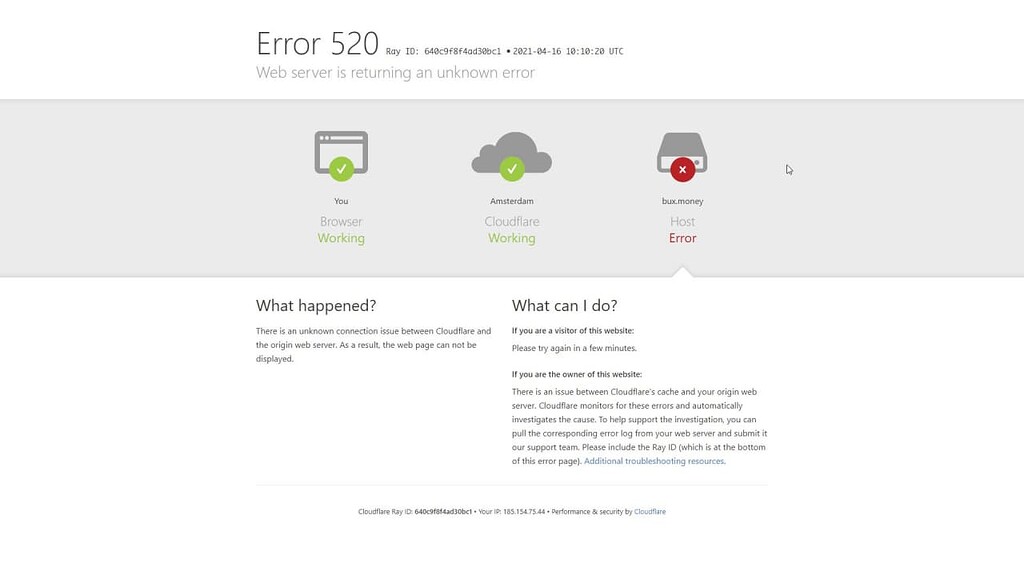Click the host server drive icon

pos(682,153)
